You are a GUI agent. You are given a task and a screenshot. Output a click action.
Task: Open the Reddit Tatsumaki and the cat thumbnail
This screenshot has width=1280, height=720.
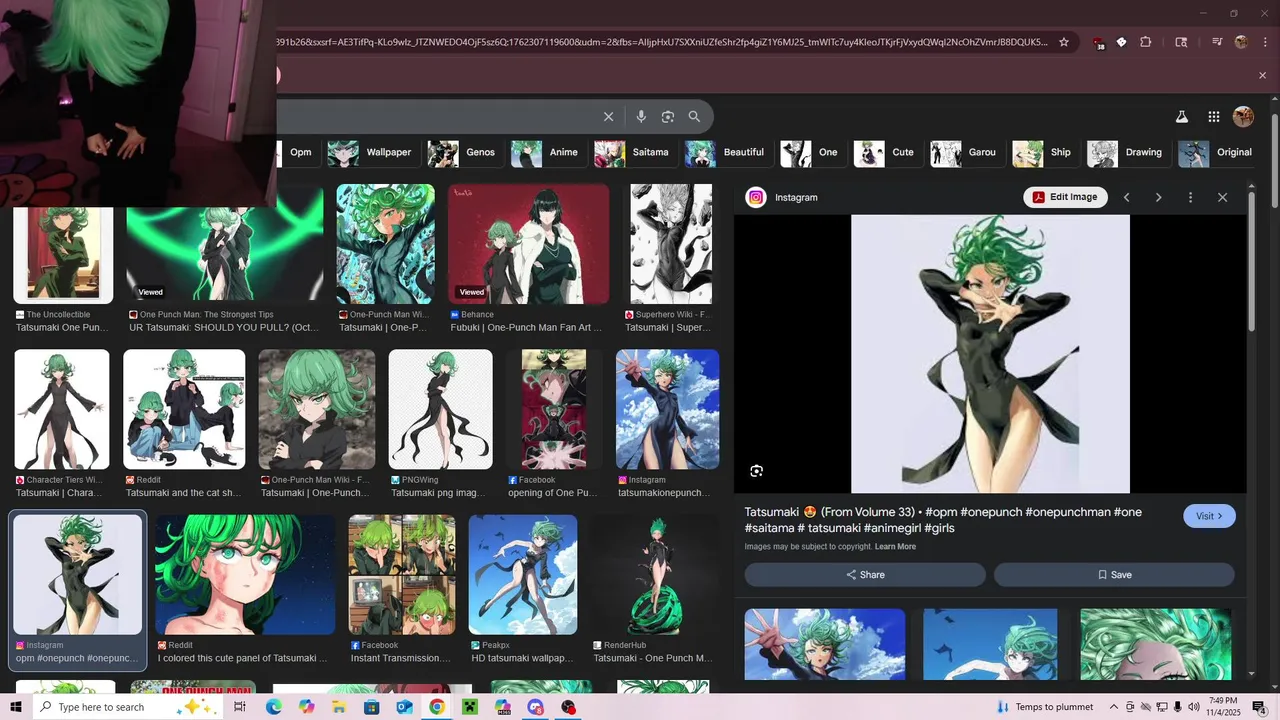[x=184, y=409]
